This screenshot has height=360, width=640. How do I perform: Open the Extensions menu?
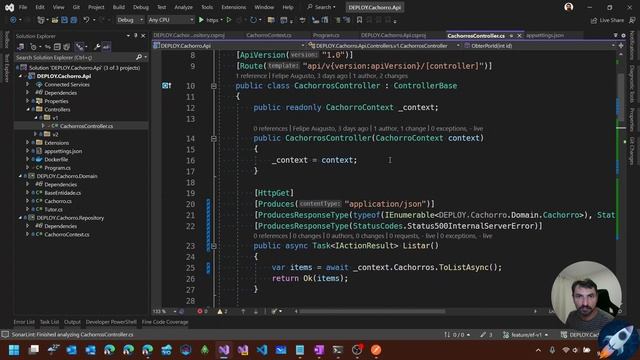(233, 7)
